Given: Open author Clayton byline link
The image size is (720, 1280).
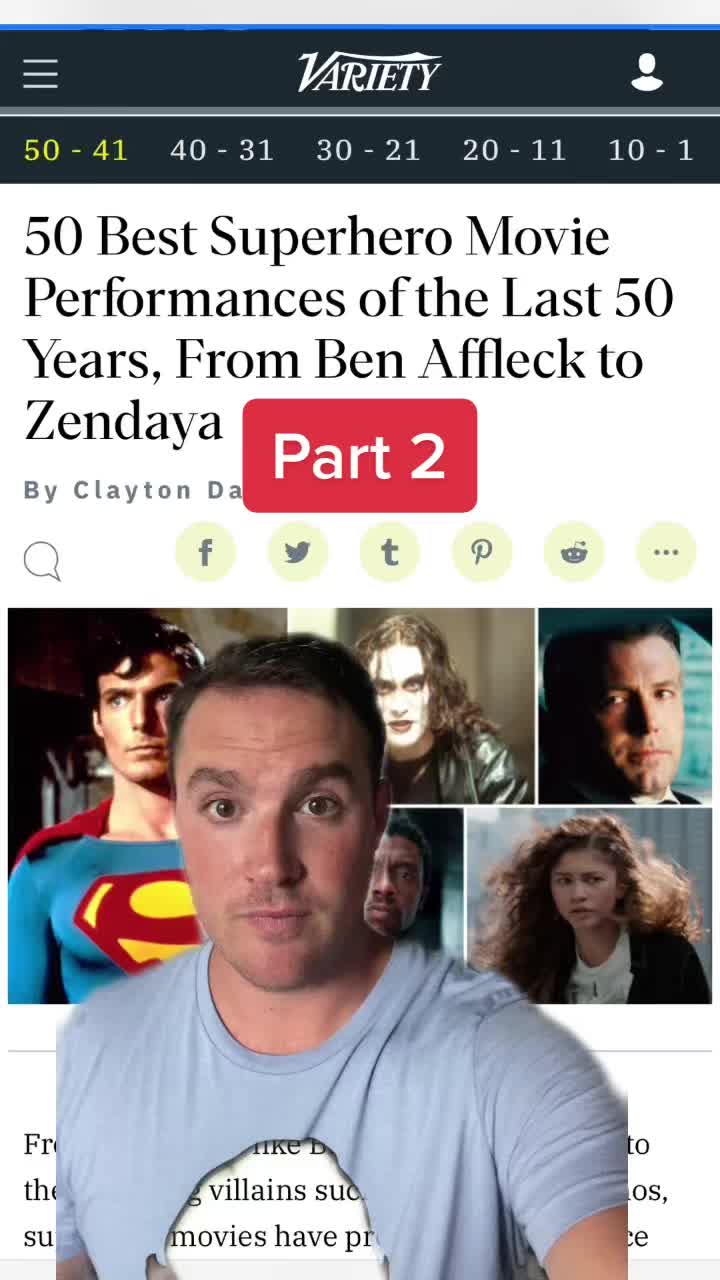Looking at the screenshot, I should [133, 490].
